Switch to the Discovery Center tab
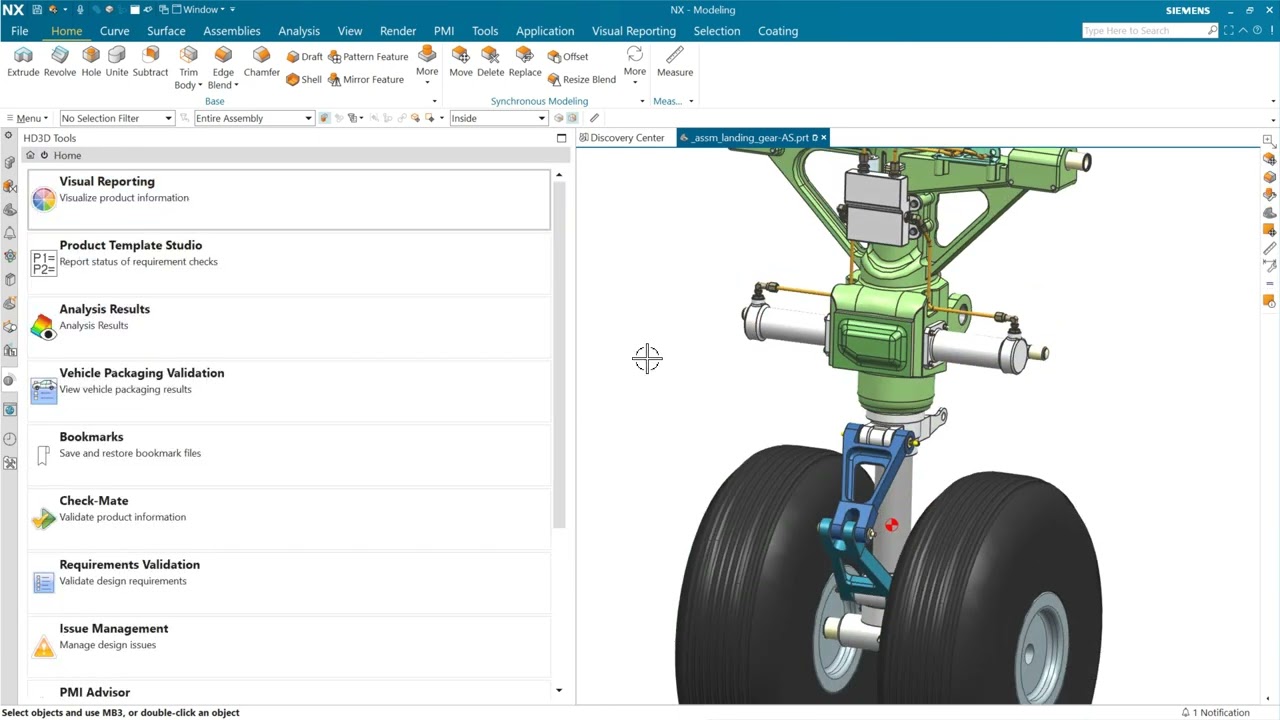1280x720 pixels. point(621,138)
